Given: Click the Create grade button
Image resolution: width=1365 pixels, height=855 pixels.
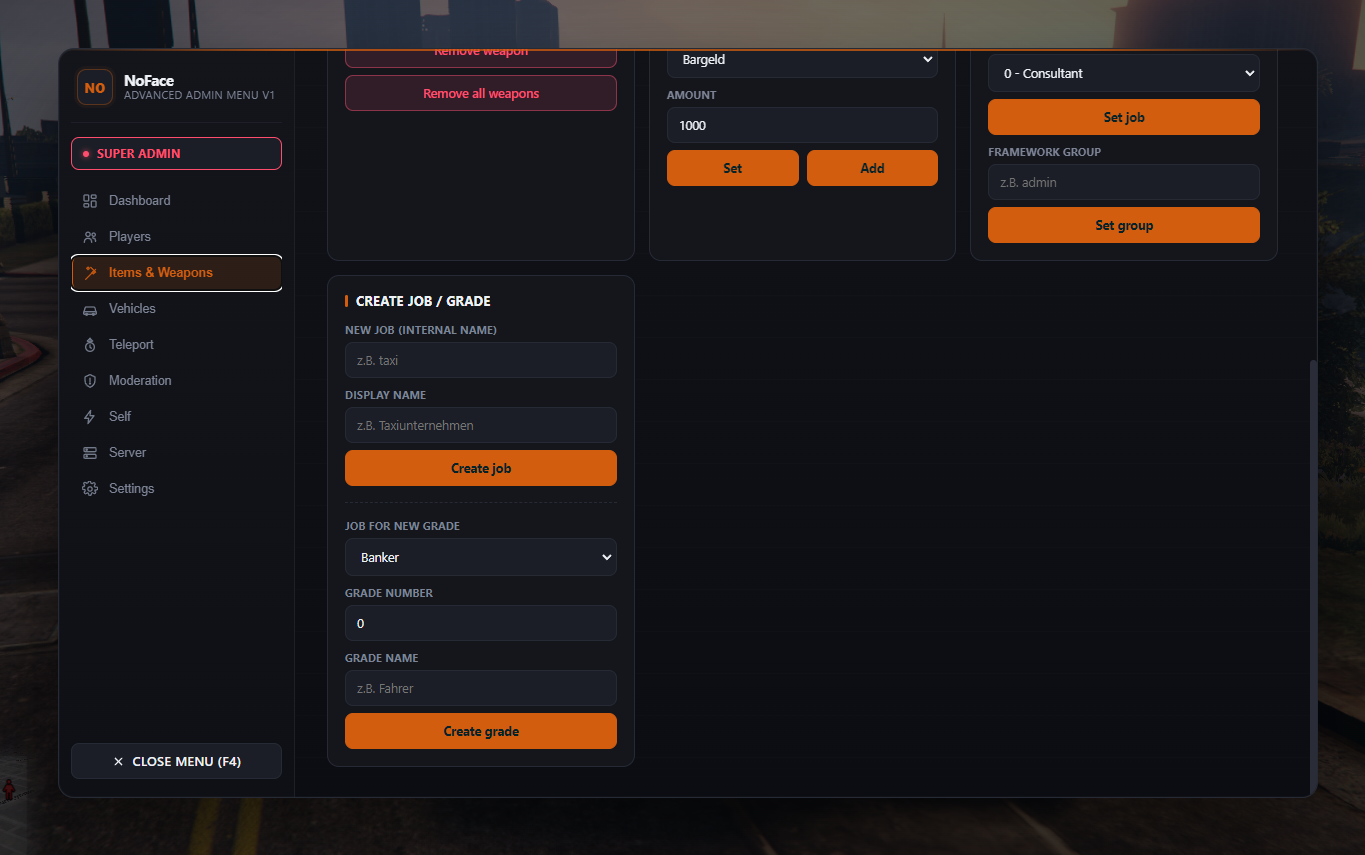Looking at the screenshot, I should point(481,731).
